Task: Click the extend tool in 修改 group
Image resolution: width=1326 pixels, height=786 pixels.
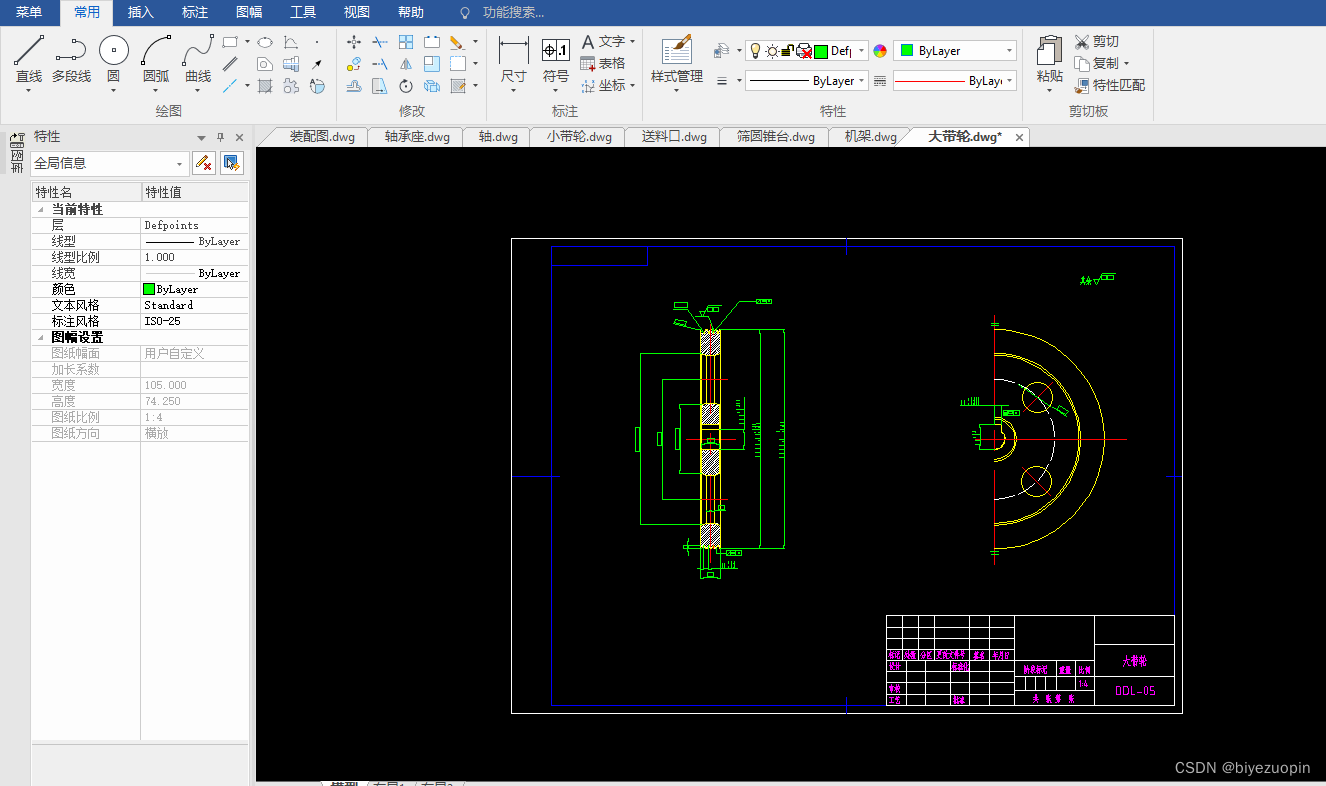Action: coord(380,64)
